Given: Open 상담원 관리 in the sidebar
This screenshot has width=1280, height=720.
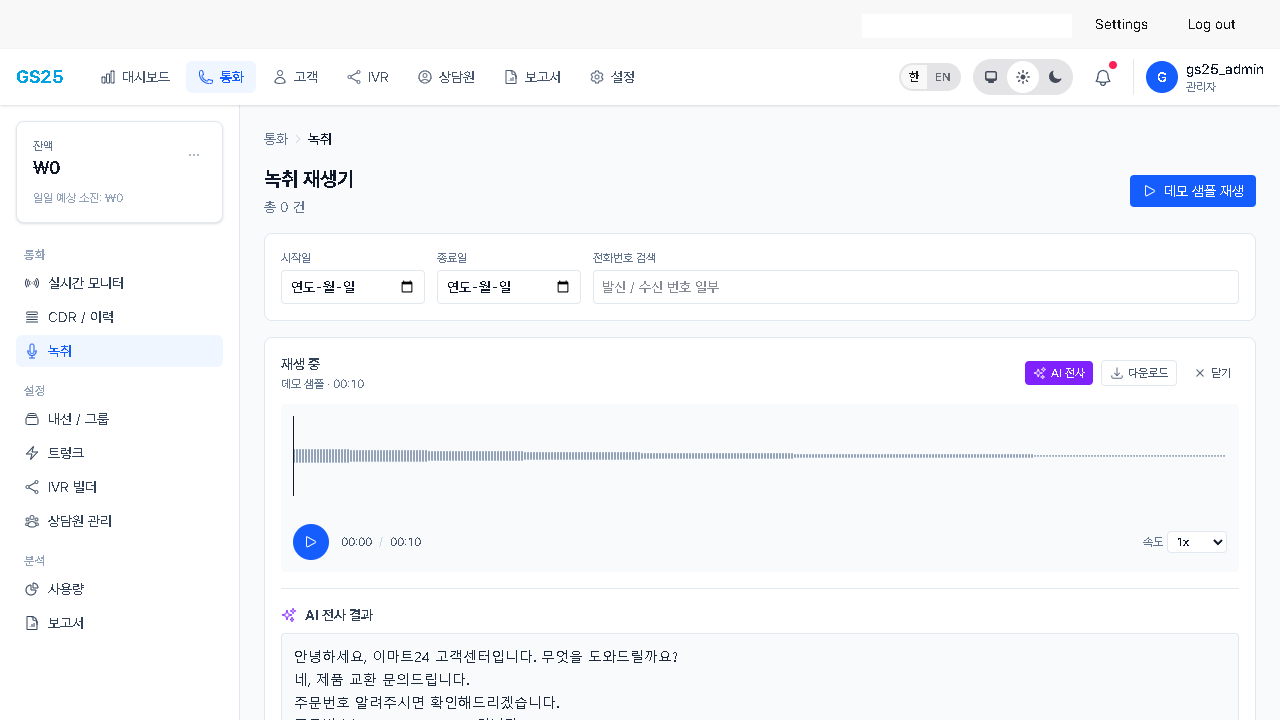Looking at the screenshot, I should 119,521.
